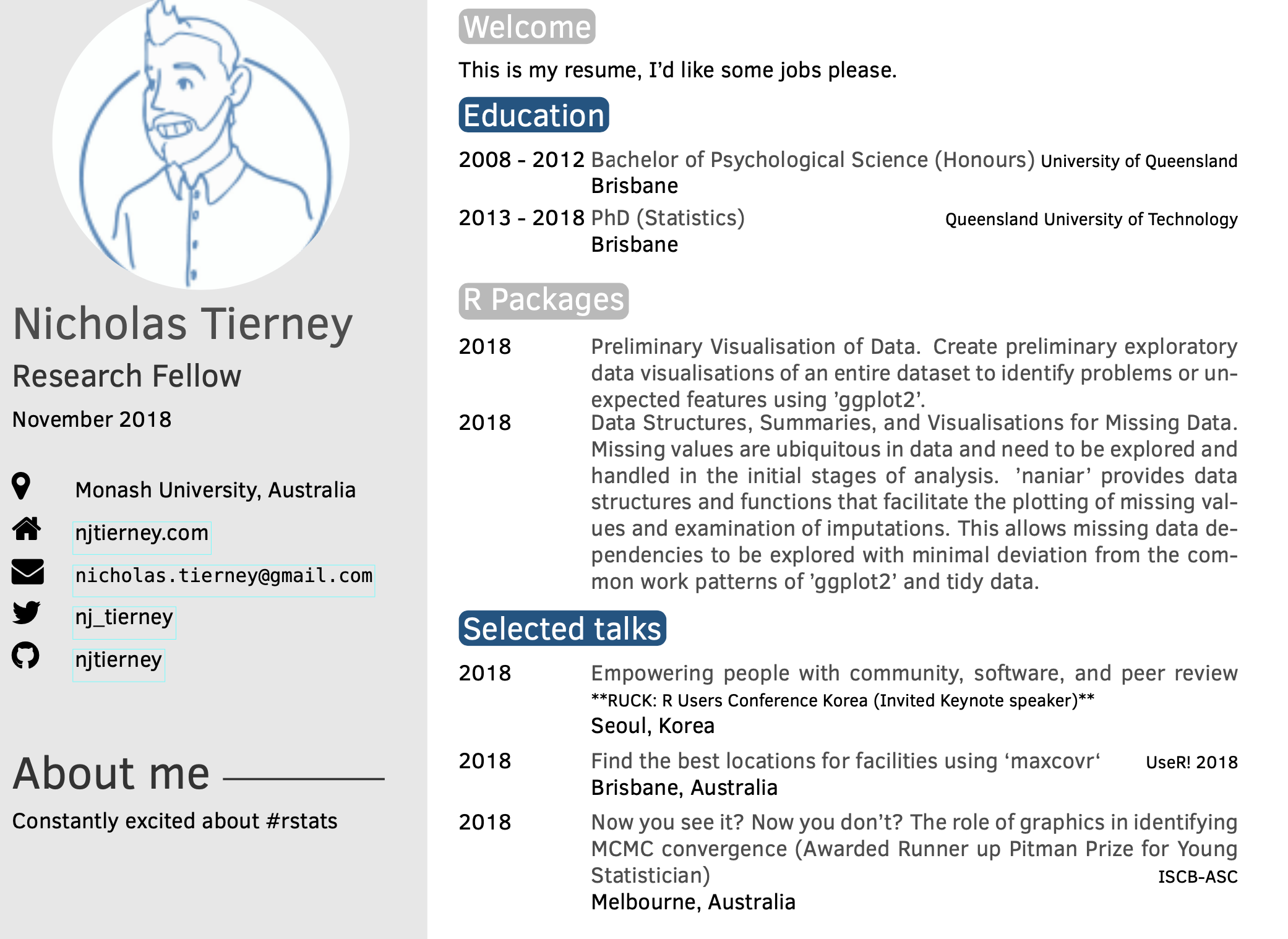Screen dimensions: 1288x939
Task: Select the Education section heading
Action: coord(534,115)
